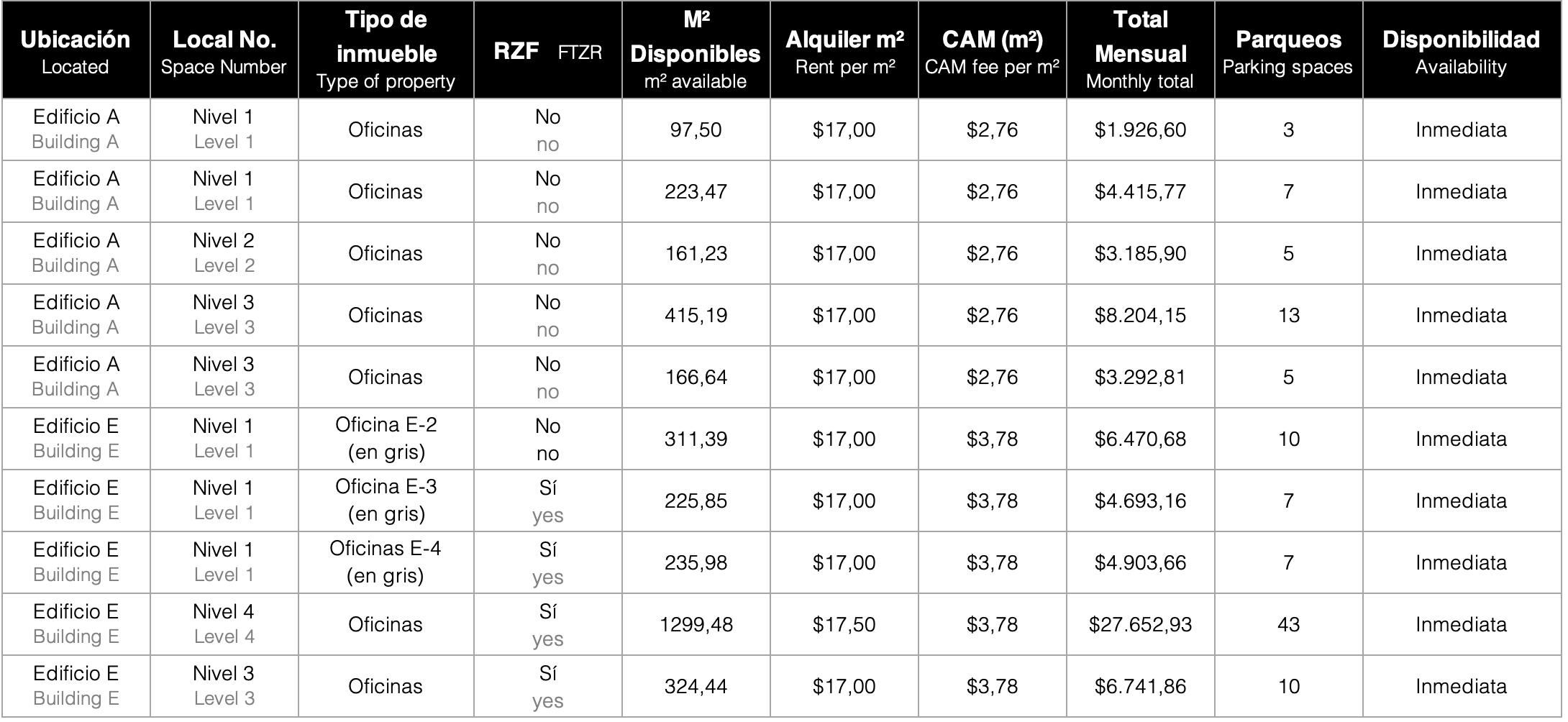Click the Disponibilidad column header

pyautogui.click(x=1461, y=50)
